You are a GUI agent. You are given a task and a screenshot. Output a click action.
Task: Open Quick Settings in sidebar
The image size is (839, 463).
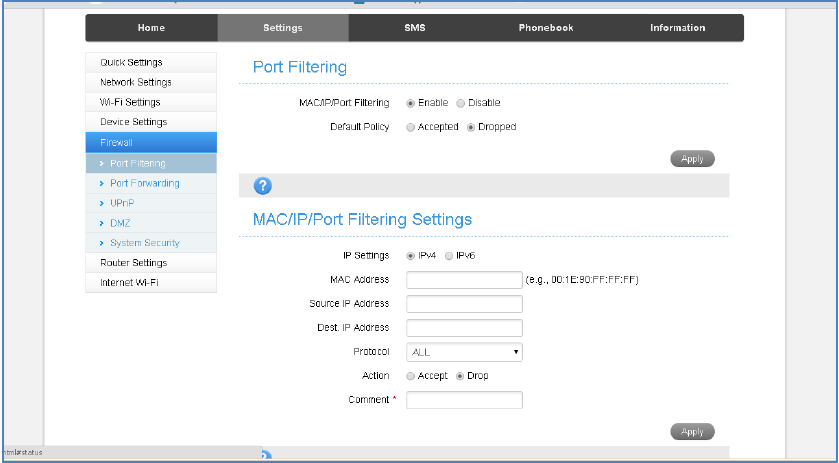coord(151,63)
